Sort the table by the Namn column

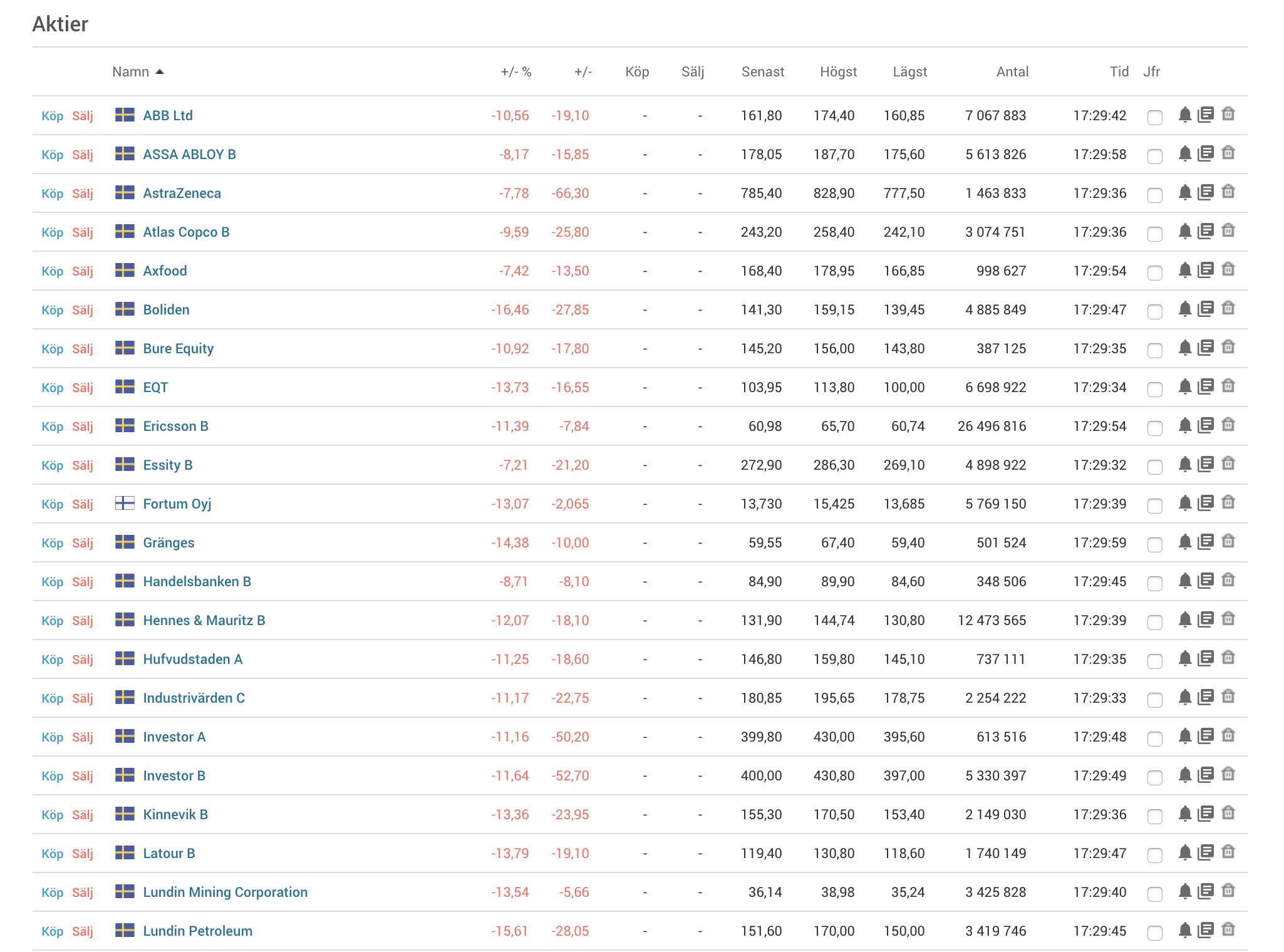tap(138, 71)
